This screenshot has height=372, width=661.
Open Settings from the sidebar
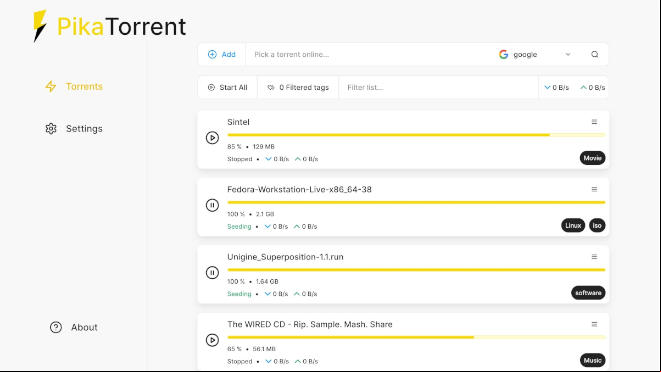tap(74, 129)
